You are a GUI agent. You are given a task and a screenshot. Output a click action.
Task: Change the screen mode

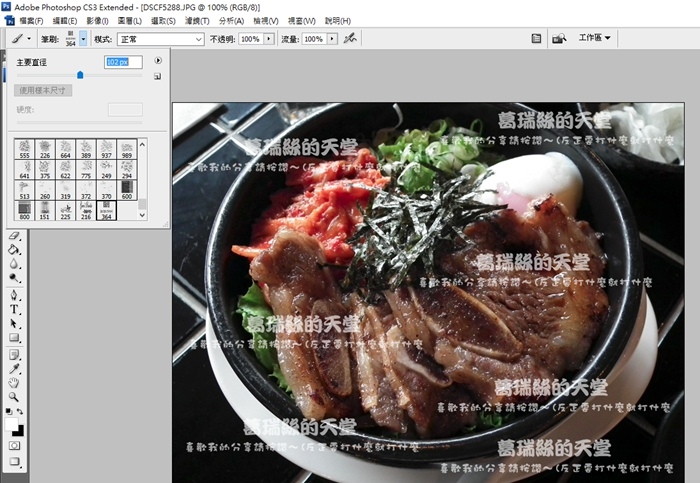click(x=14, y=461)
